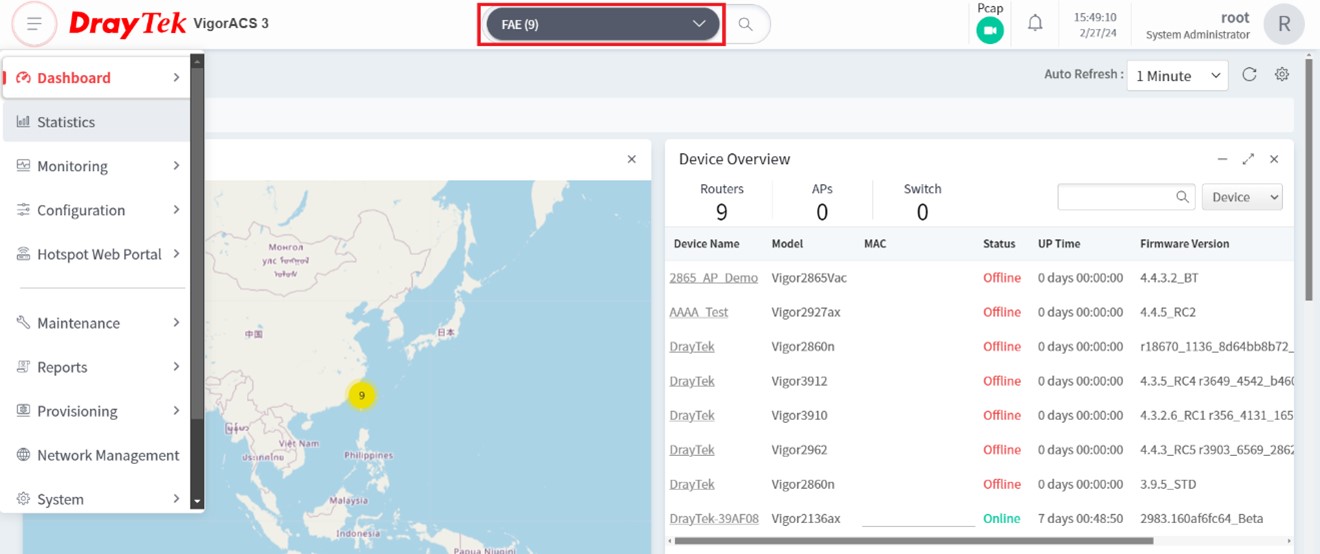Click the Maintenance wrench icon
This screenshot has height=554, width=1320.
click(x=23, y=322)
